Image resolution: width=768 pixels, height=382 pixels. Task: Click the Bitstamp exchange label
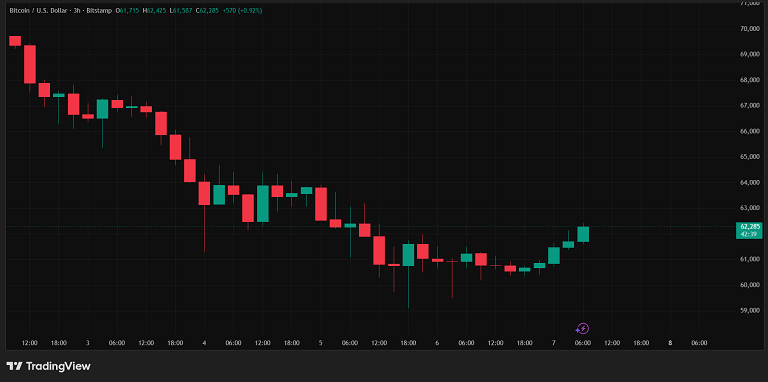click(x=99, y=10)
